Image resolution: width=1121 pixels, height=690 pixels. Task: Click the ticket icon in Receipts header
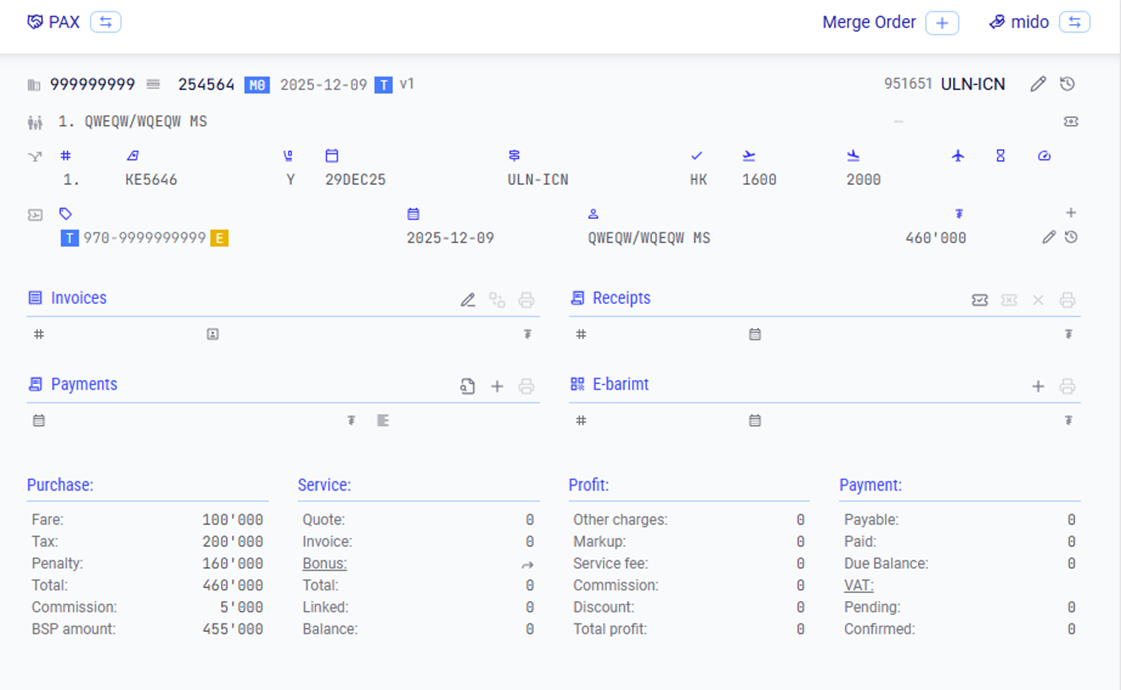(980, 300)
